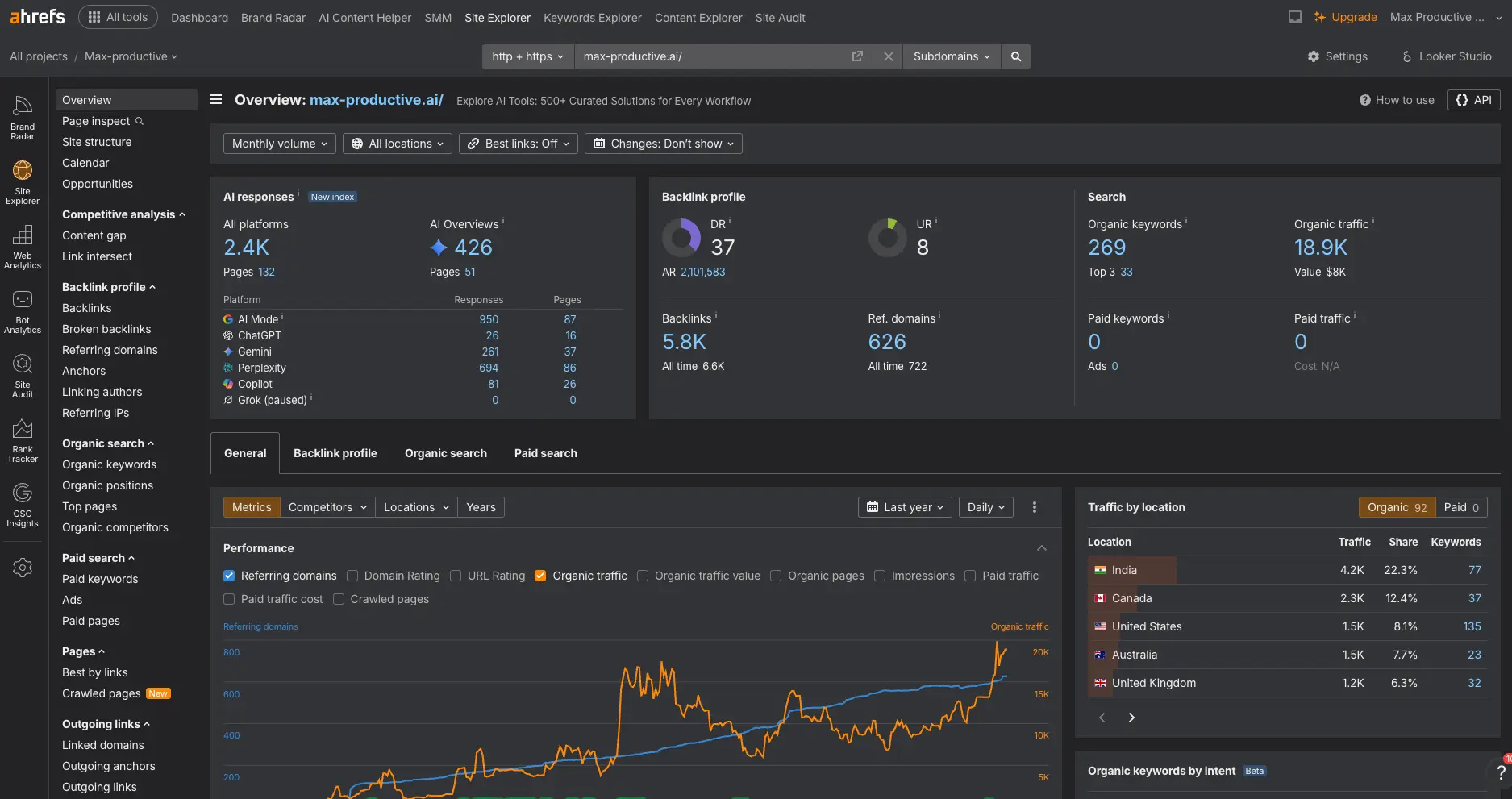Image resolution: width=1512 pixels, height=799 pixels.
Task: Toggle the hamburger menu beside Overview title
Action: pos(216,99)
